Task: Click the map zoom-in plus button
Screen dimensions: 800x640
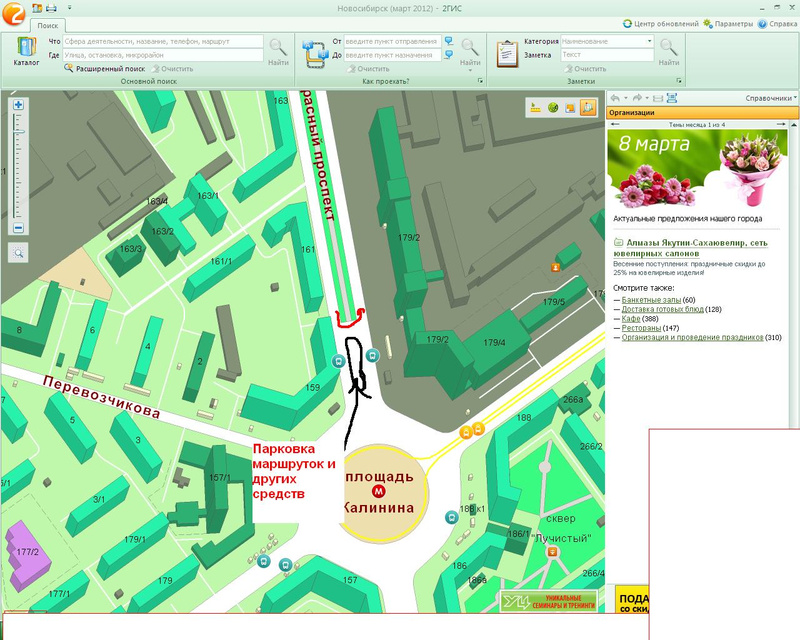Action: click(x=18, y=105)
